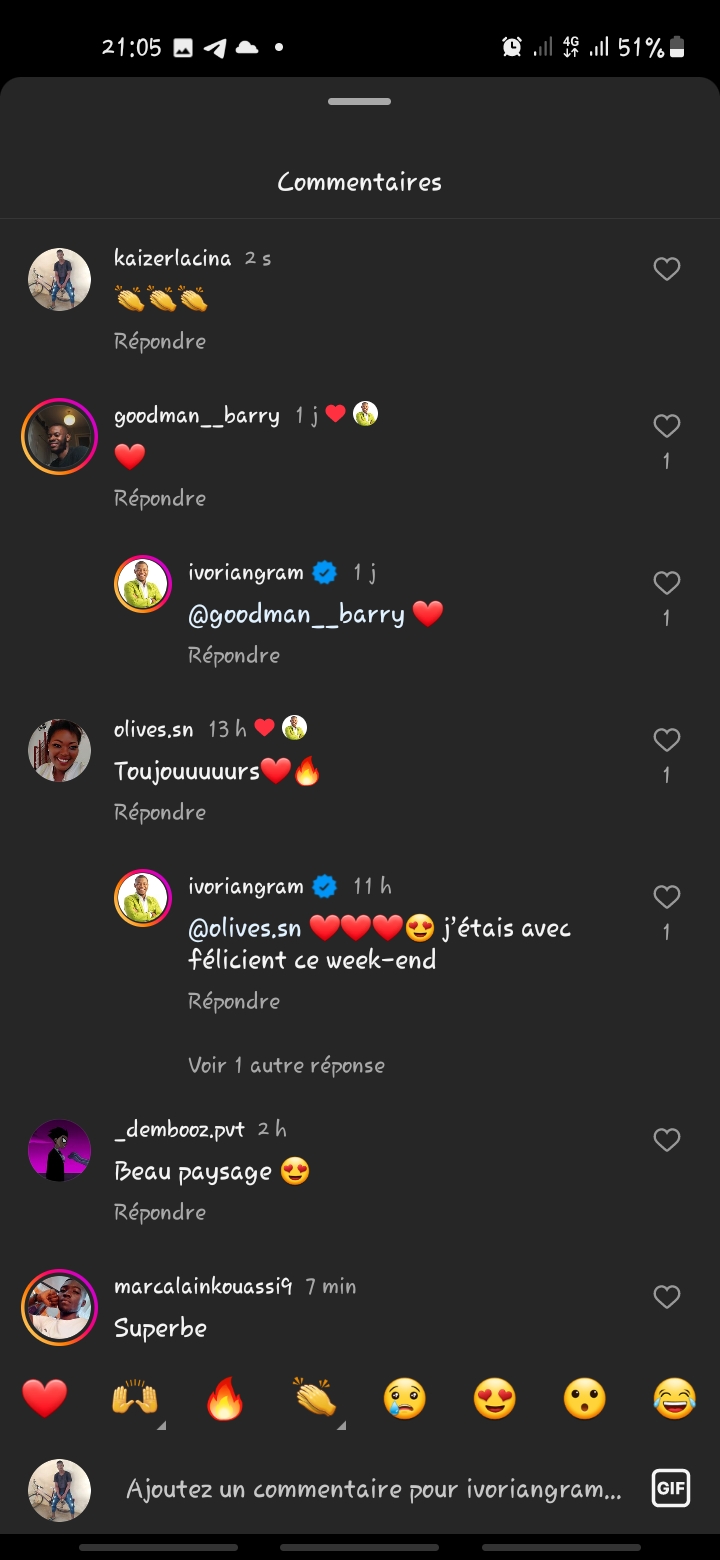Viewport: 720px width, 1560px height.
Task: Open GIF picker in comment box
Action: coord(669,1489)
